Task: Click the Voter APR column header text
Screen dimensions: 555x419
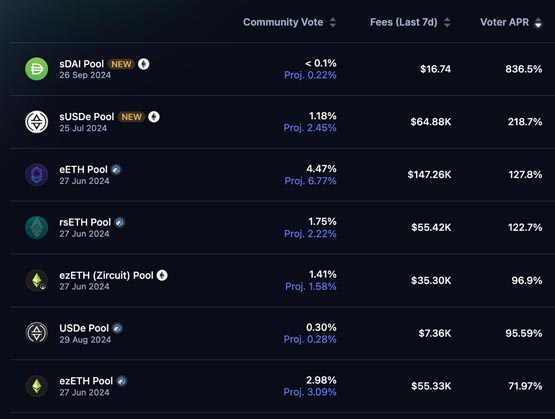Action: coord(504,22)
